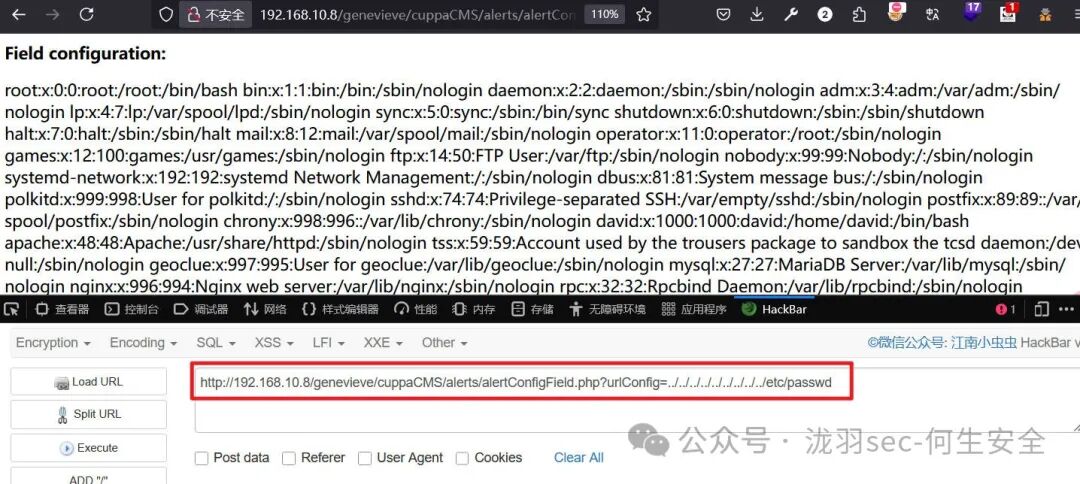The image size is (1080, 484).
Task: Click the Load URL button
Action: tap(89, 381)
